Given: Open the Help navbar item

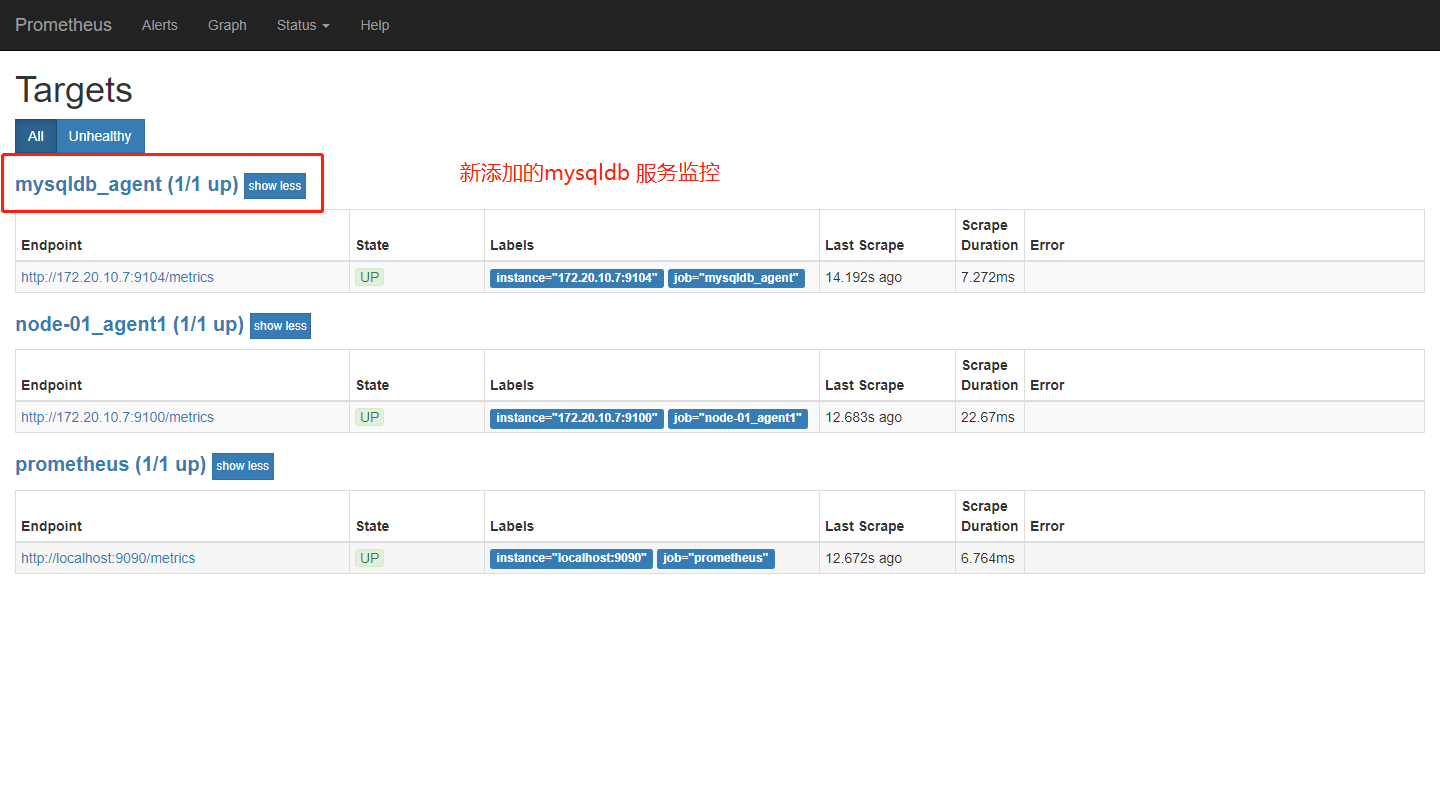Looking at the screenshot, I should coord(375,25).
